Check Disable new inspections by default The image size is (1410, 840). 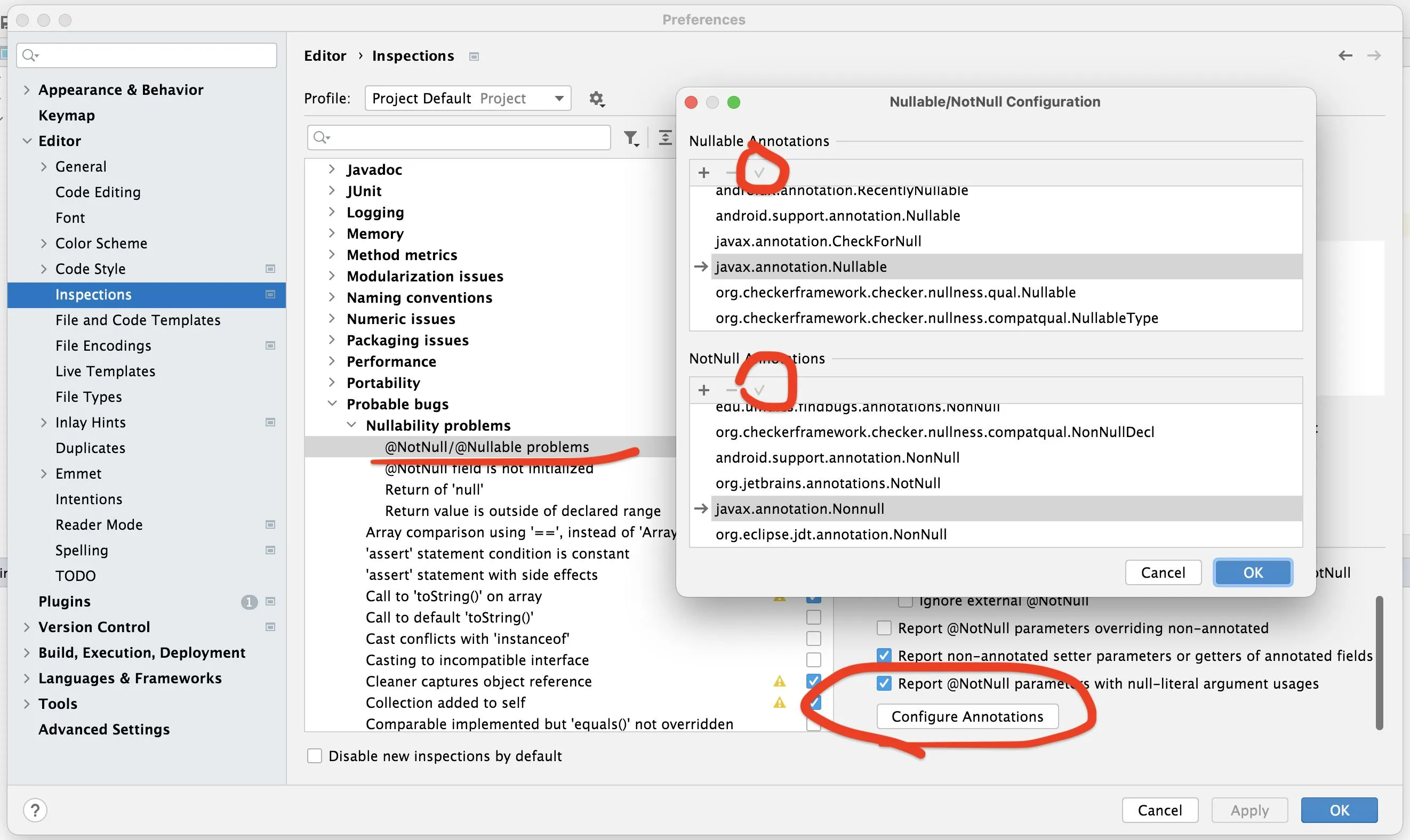[x=314, y=756]
